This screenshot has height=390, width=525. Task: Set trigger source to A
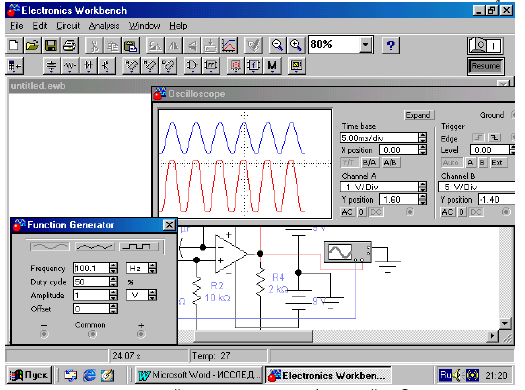coord(470,163)
